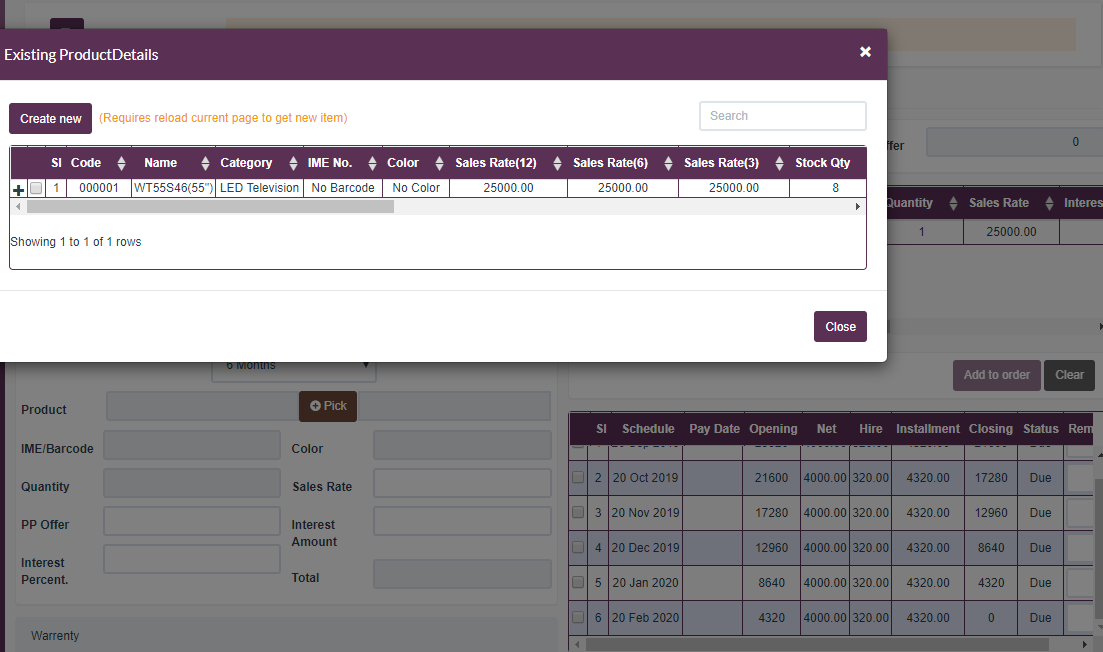Check the 20 Oct 2019 schedule checkbox
1103x652 pixels.
tap(577, 477)
